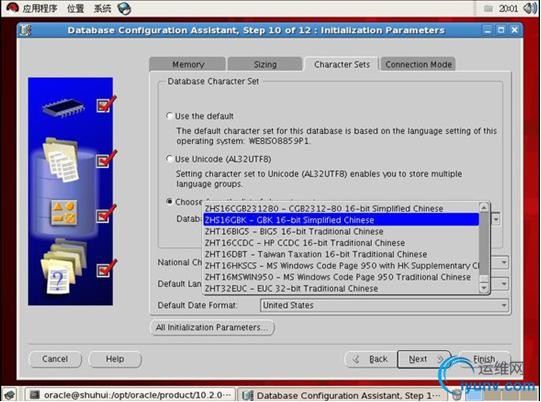Click the documents folder image in sidebar
The image size is (541, 402).
pyautogui.click(x=61, y=159)
